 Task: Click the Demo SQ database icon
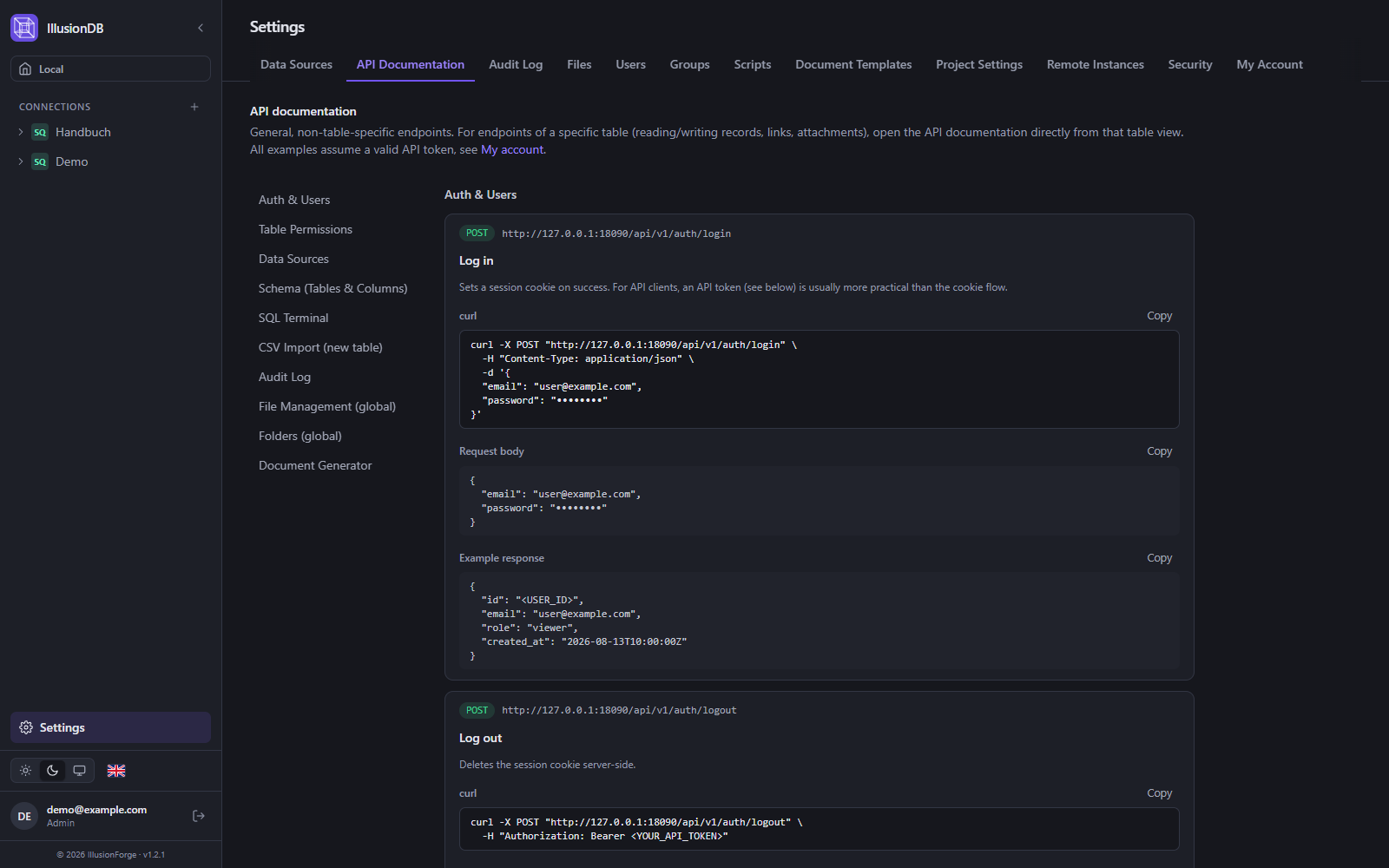point(40,161)
